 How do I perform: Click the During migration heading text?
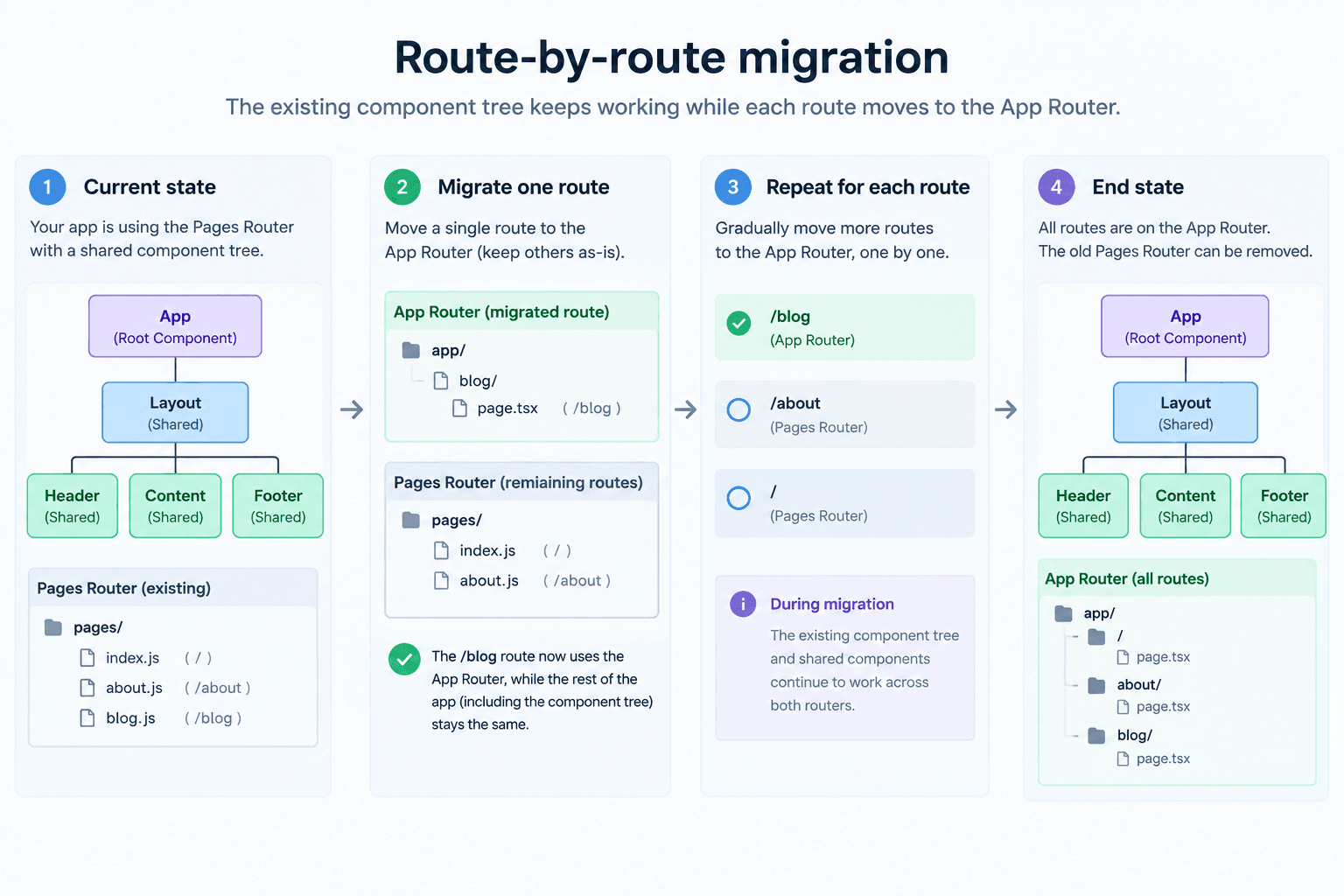pos(832,604)
